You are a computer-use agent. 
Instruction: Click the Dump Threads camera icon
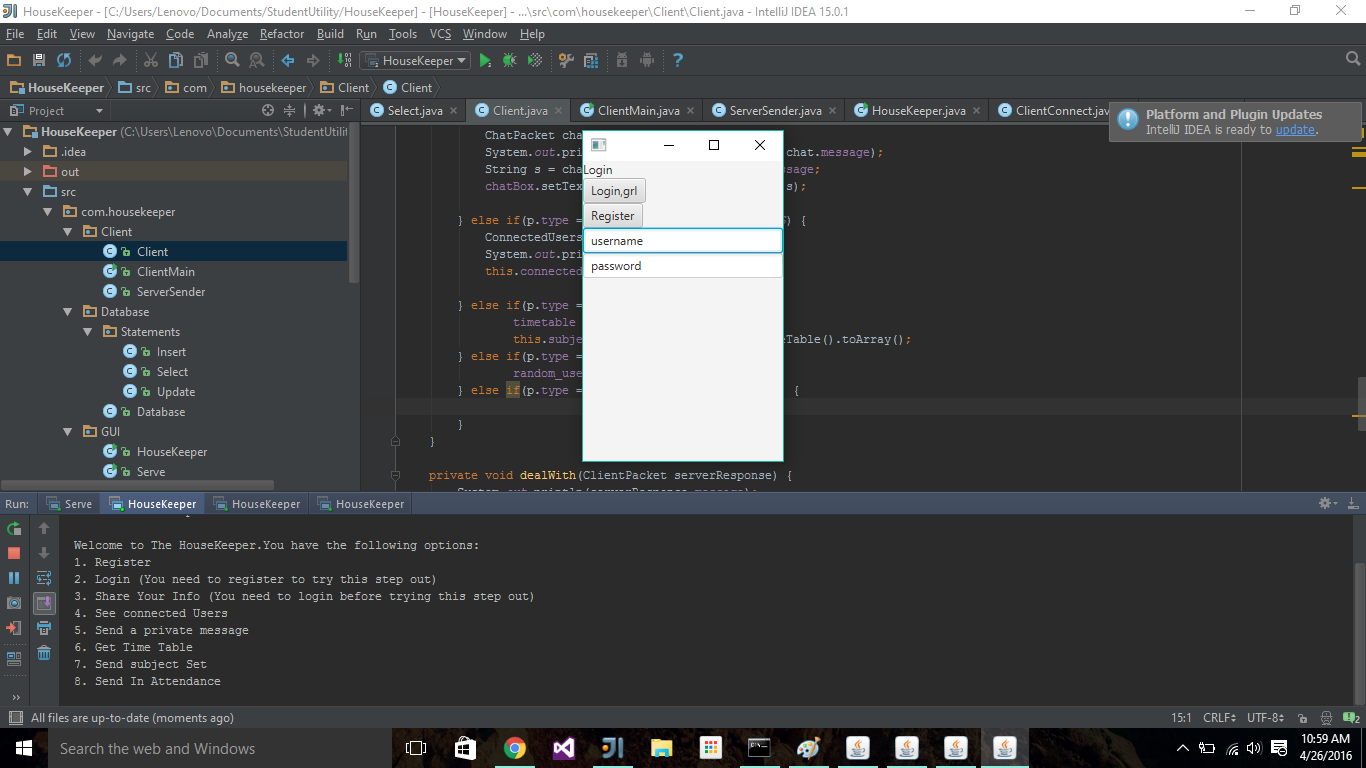tap(14, 603)
